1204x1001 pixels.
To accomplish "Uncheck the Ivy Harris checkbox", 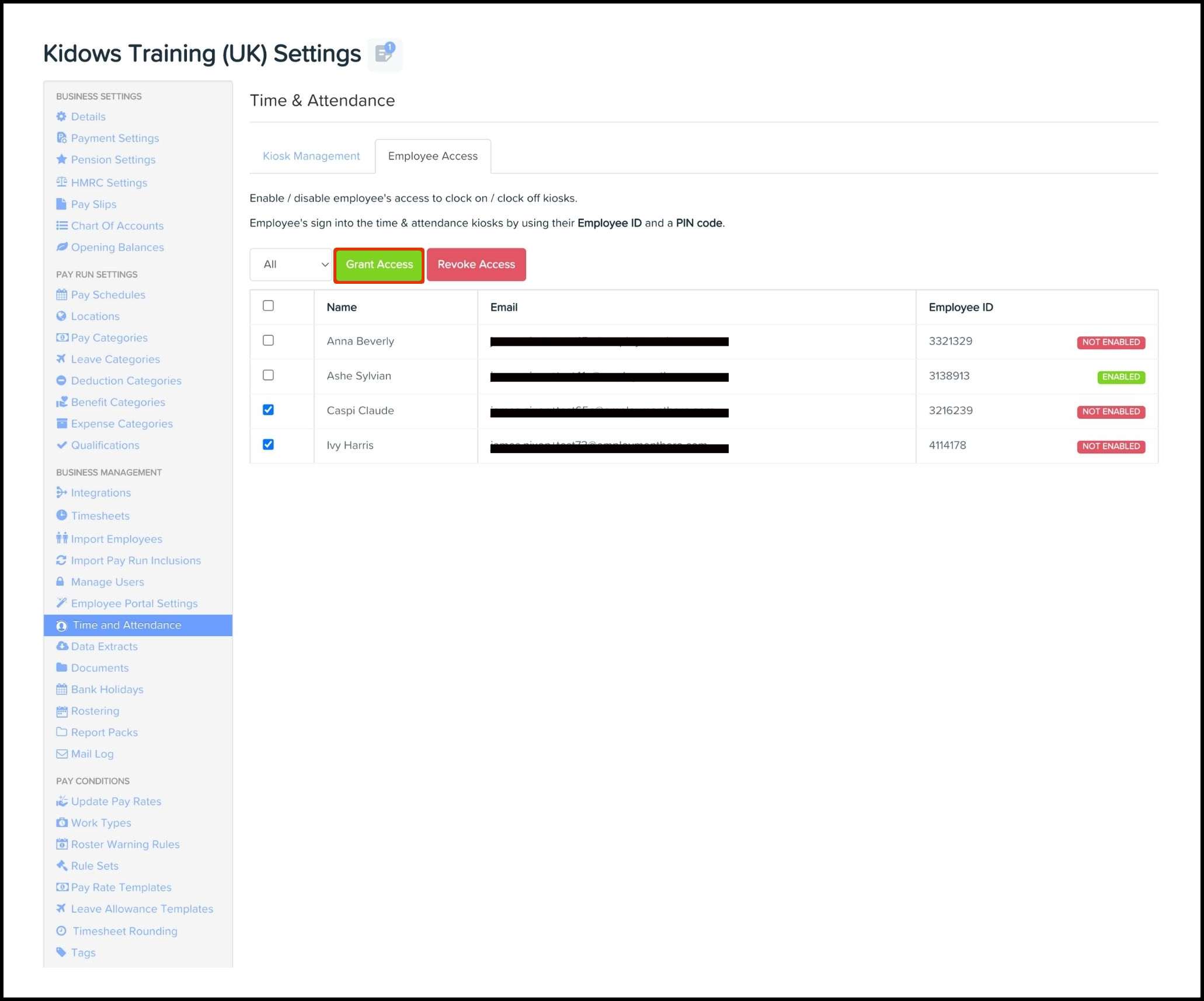I will tap(268, 444).
